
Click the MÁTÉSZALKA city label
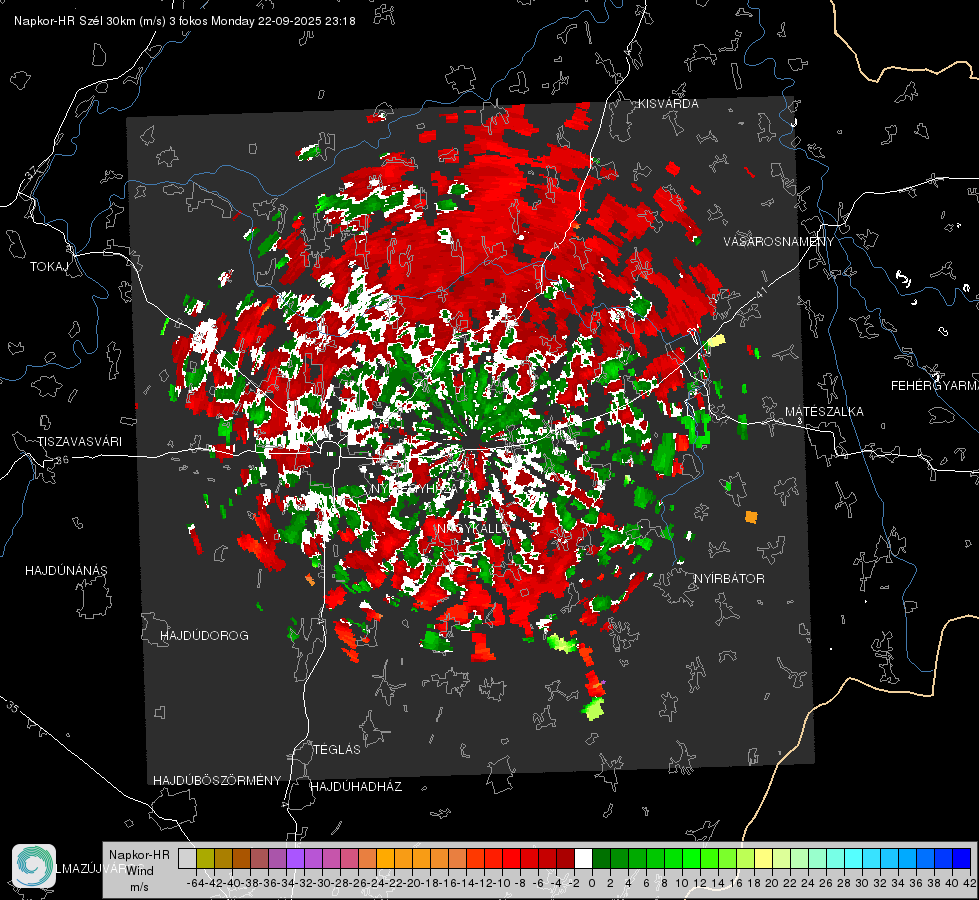(x=824, y=411)
